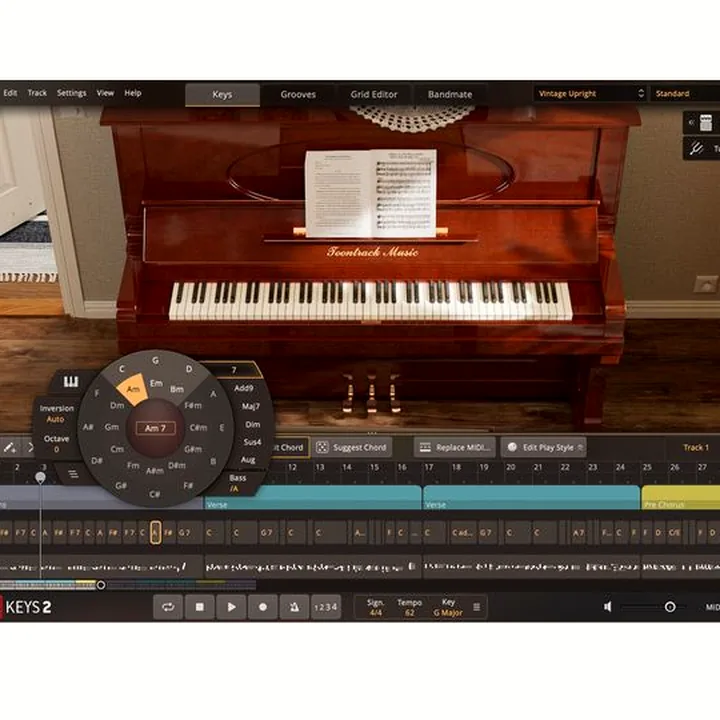Image resolution: width=720 pixels, height=720 pixels.
Task: Select the Em chord on the wheel
Action: click(x=156, y=383)
